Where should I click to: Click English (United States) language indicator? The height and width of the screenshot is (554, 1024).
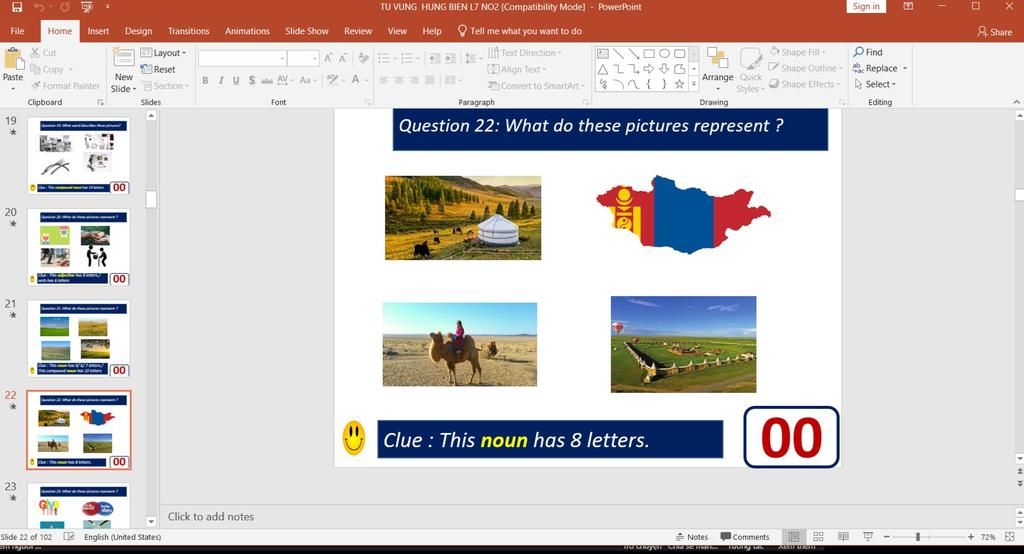coord(122,536)
